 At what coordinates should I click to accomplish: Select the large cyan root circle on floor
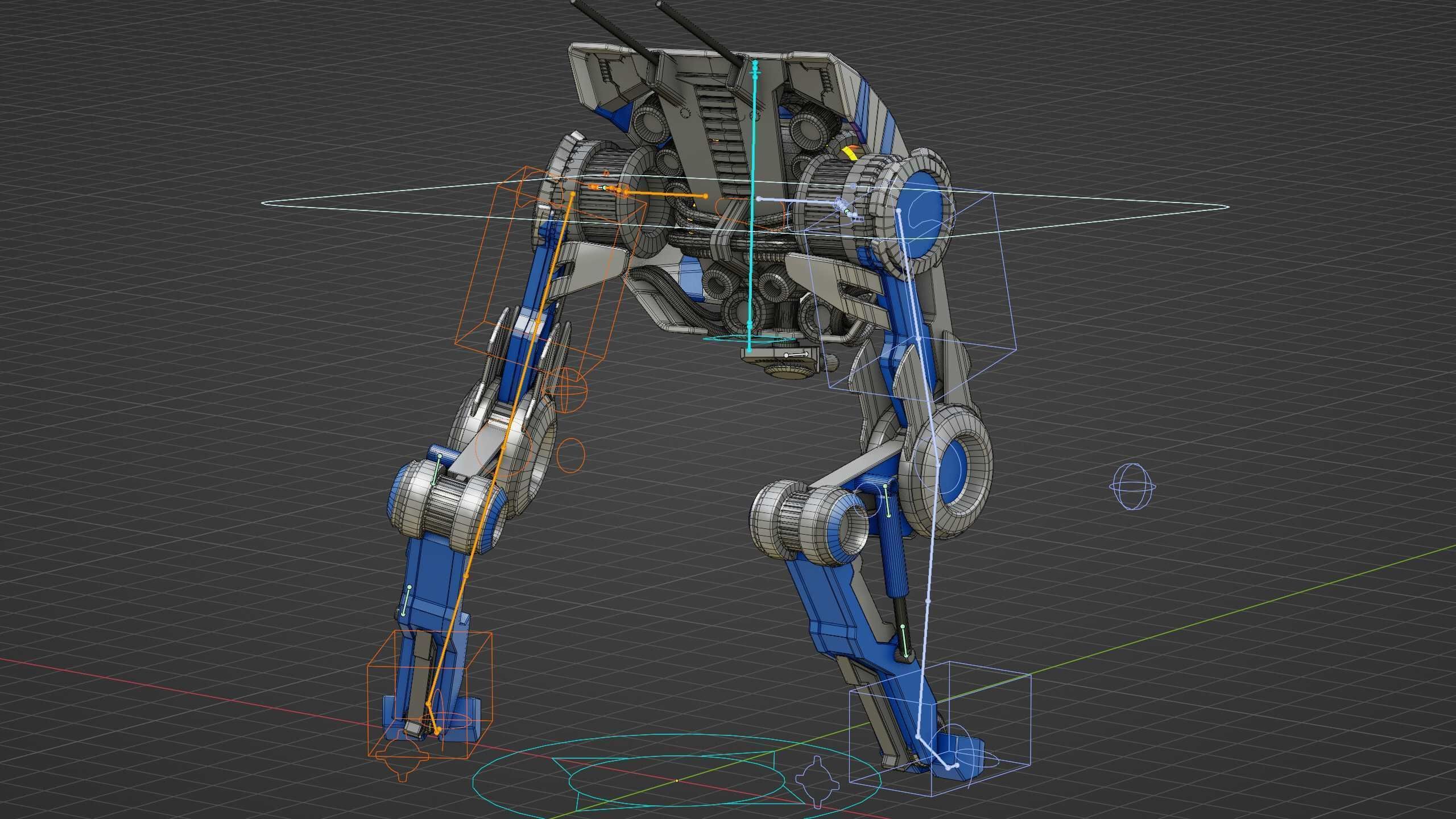click(677, 780)
